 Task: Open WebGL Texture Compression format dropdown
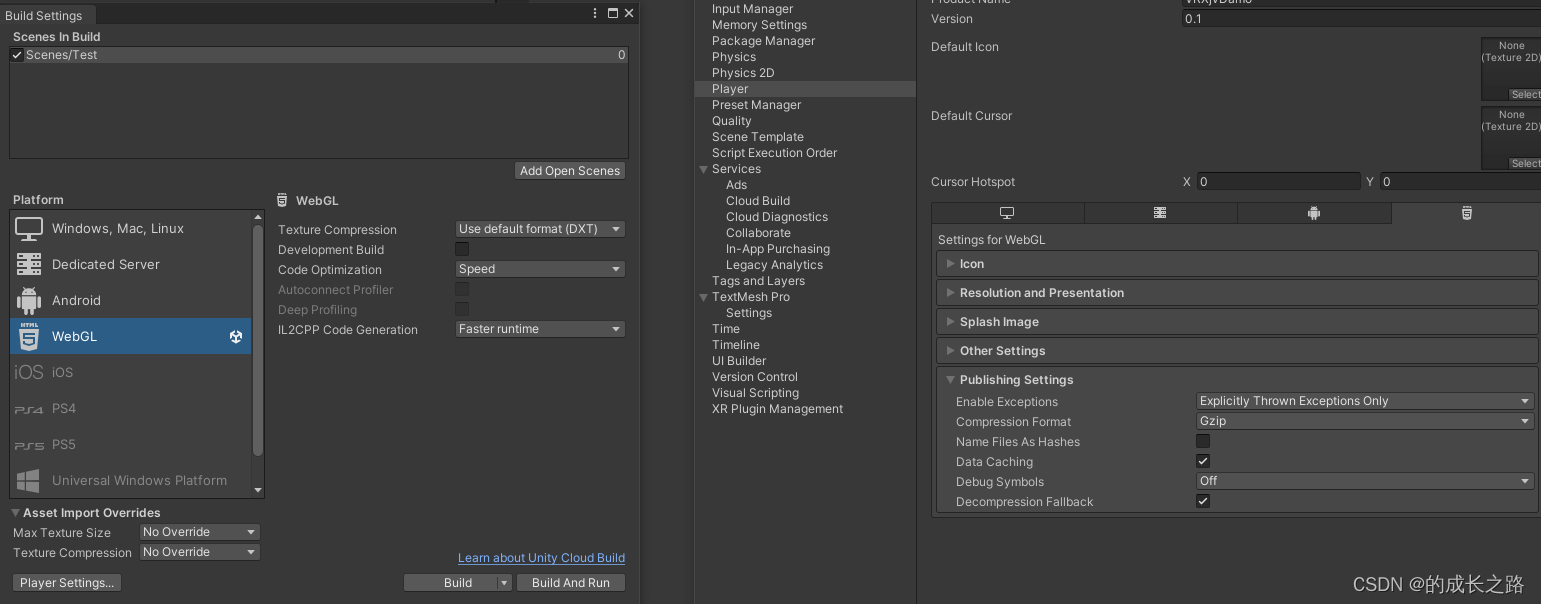tap(540, 229)
